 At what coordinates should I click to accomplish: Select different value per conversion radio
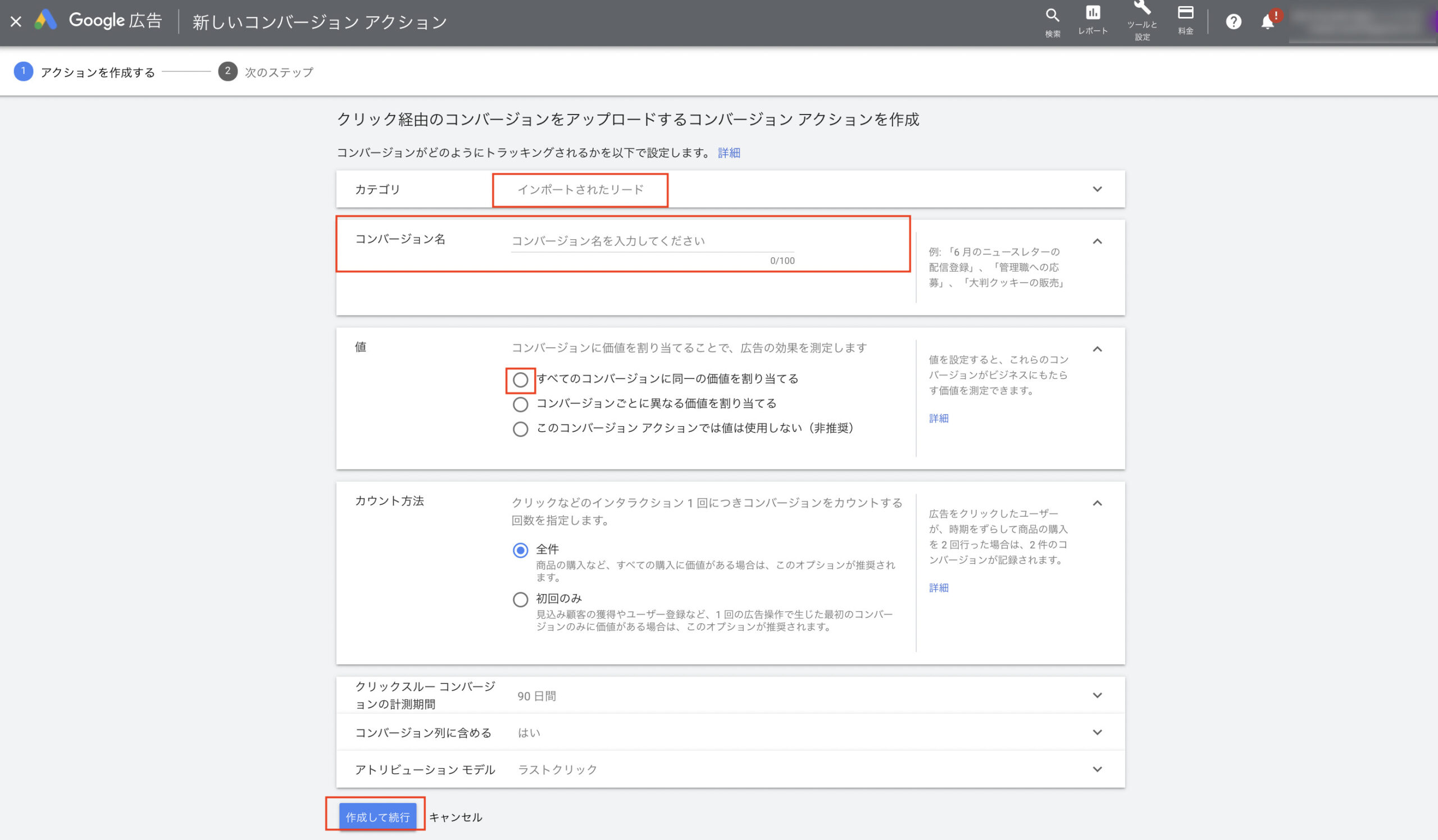[x=520, y=404]
